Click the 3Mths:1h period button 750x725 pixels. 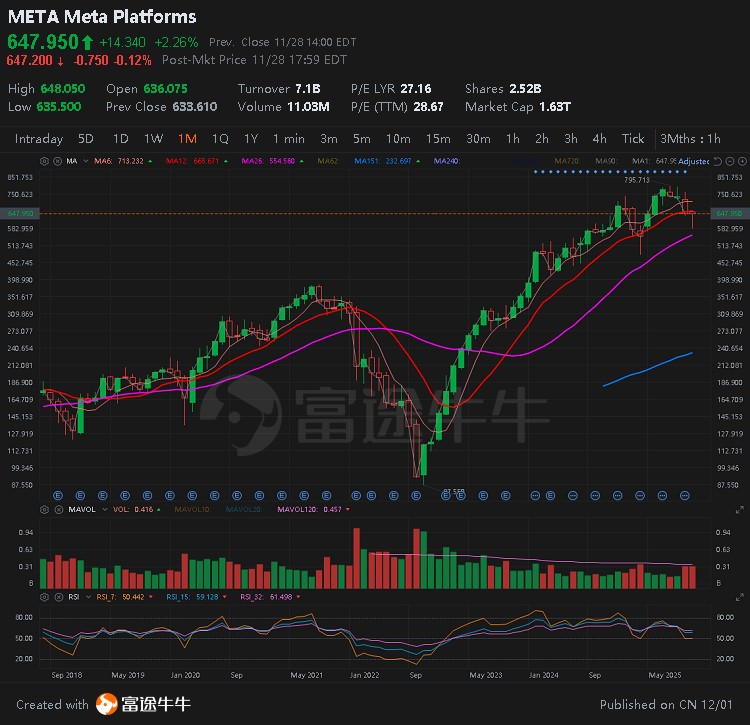pyautogui.click(x=690, y=139)
